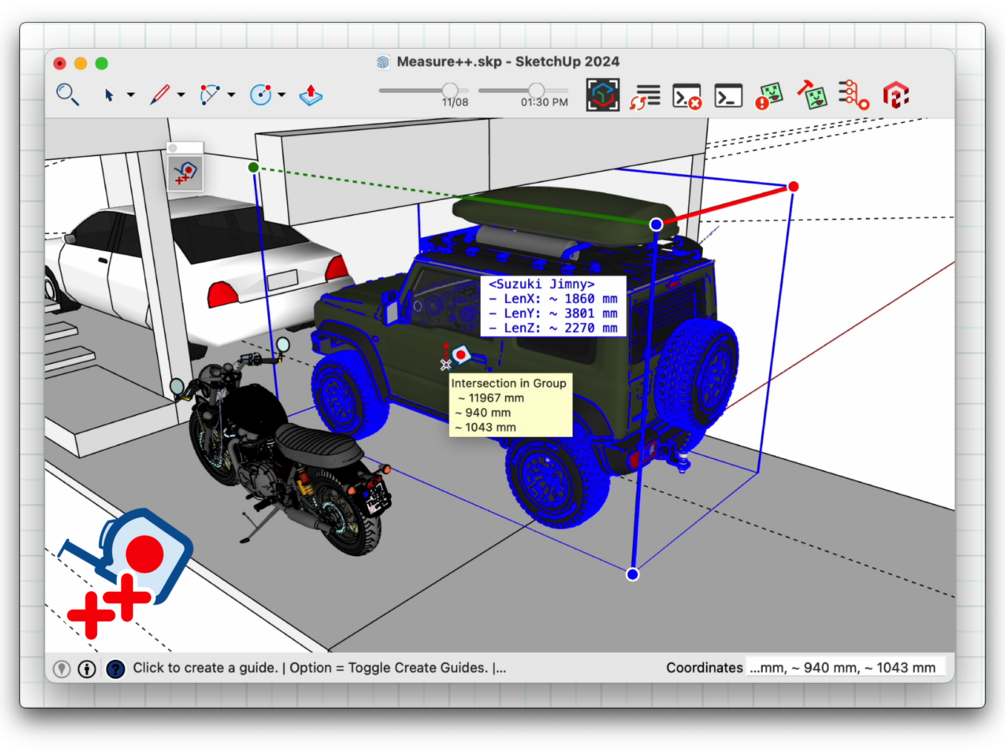Click the console with red X icon

687,96
